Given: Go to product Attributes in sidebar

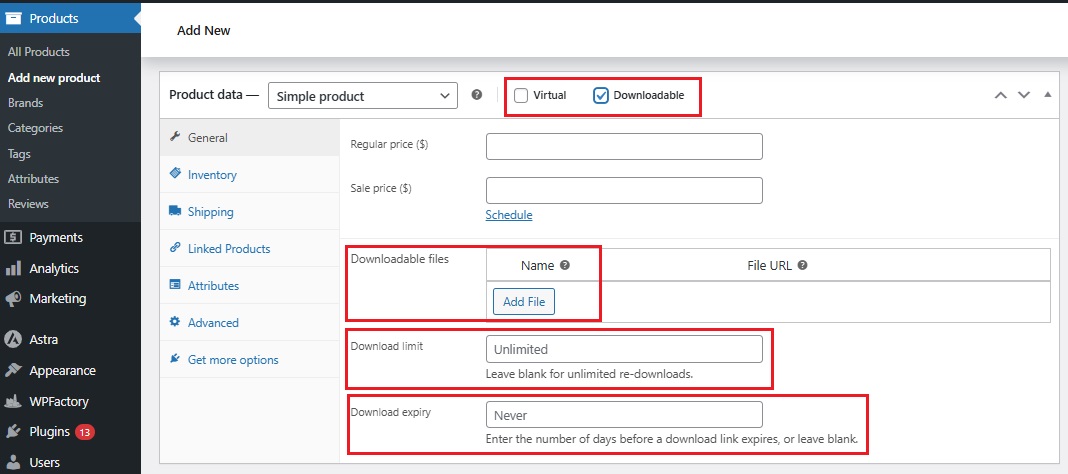Looking at the screenshot, I should [33, 179].
